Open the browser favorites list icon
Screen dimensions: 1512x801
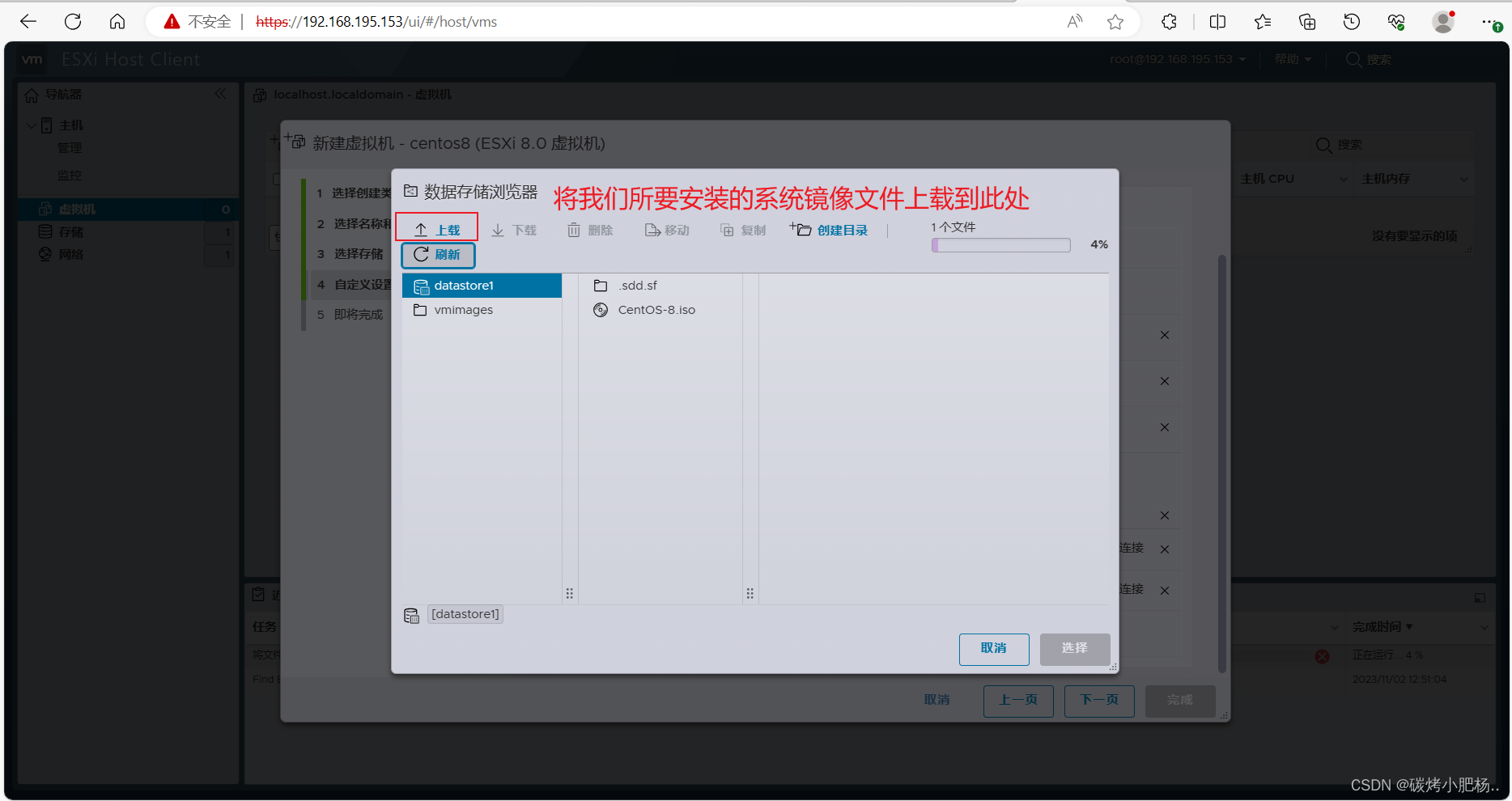coord(1263,22)
